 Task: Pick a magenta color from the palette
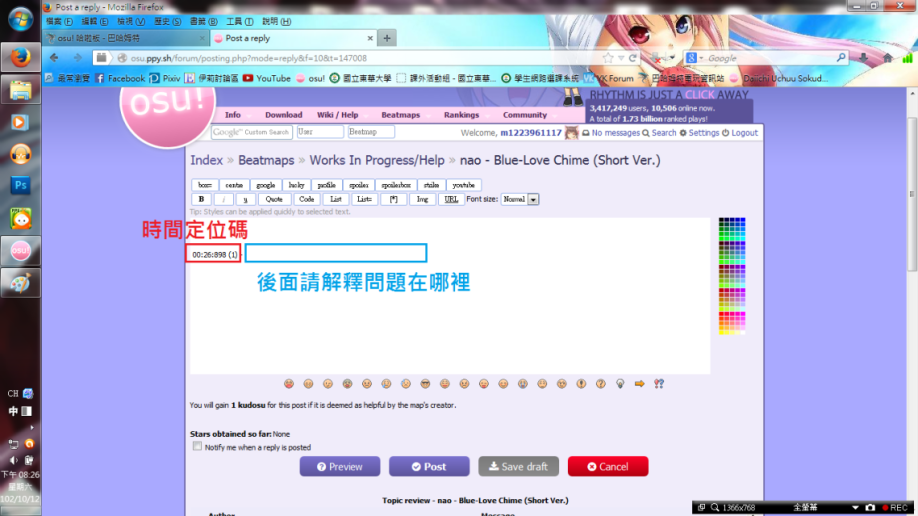pyautogui.click(x=742, y=316)
